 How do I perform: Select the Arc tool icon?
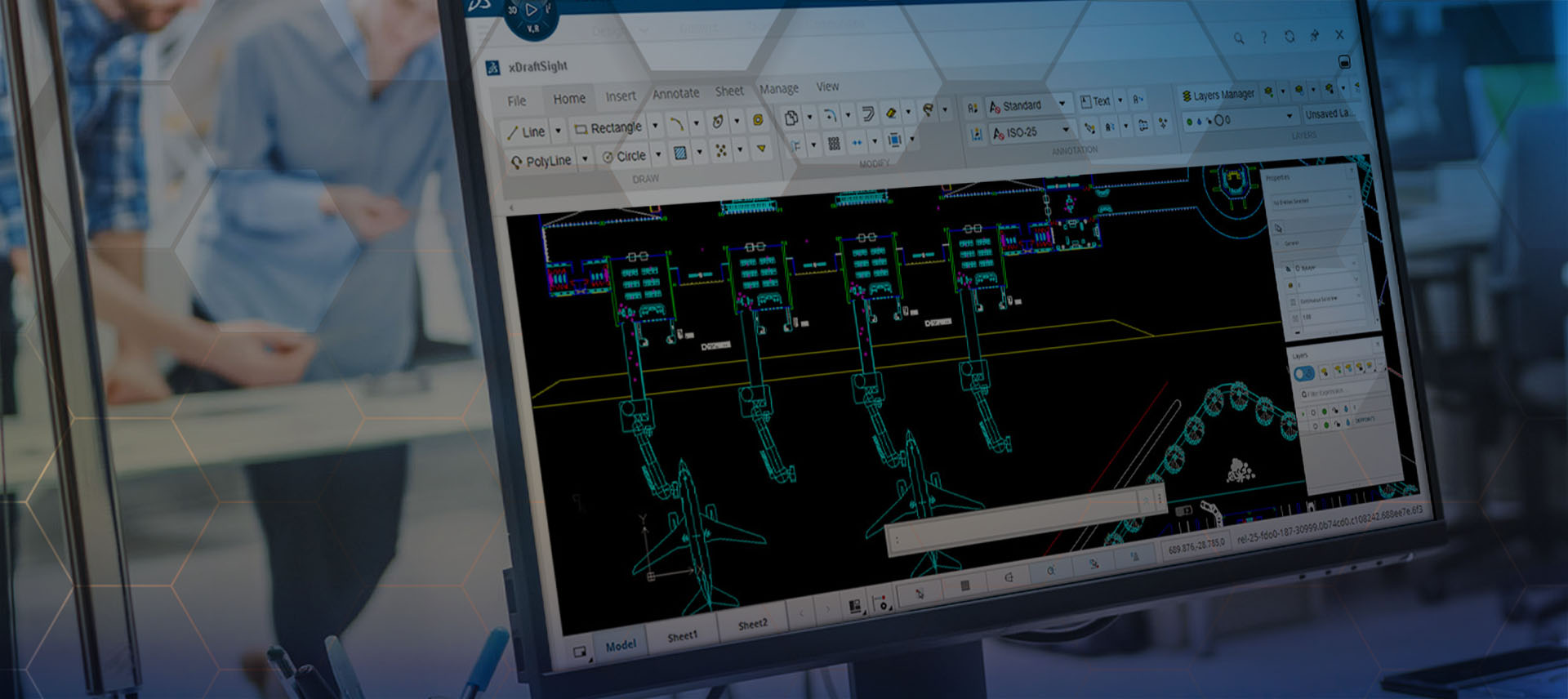pyautogui.click(x=676, y=123)
